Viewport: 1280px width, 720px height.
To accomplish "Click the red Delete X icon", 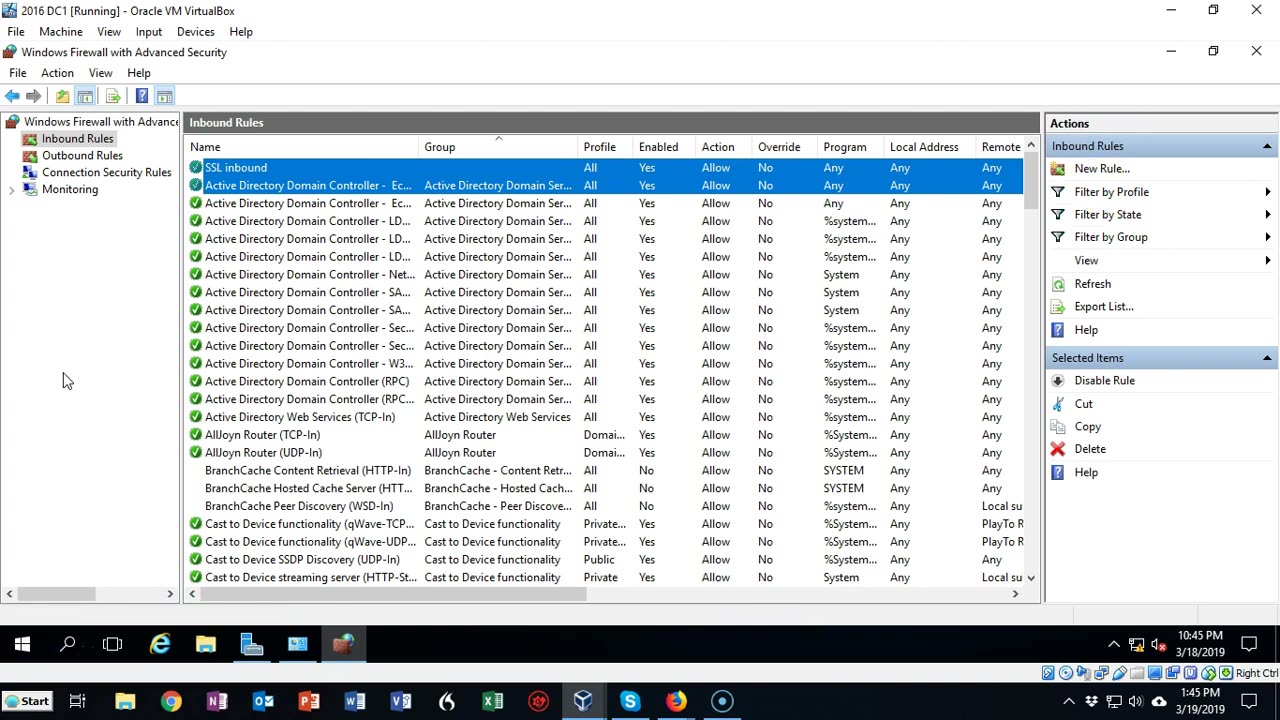I will point(1058,449).
